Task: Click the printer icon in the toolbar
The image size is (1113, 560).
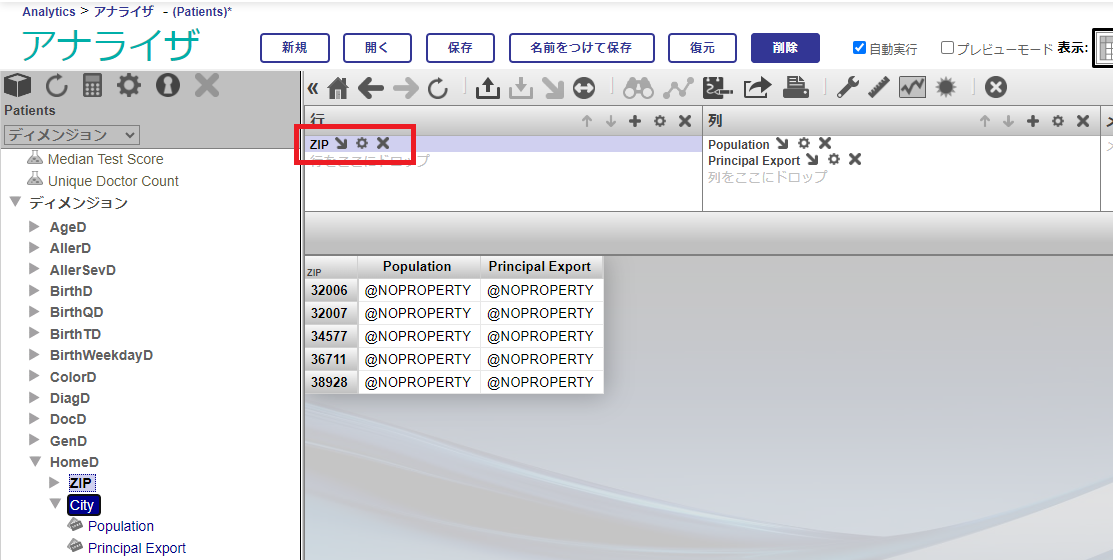Action: (x=795, y=88)
